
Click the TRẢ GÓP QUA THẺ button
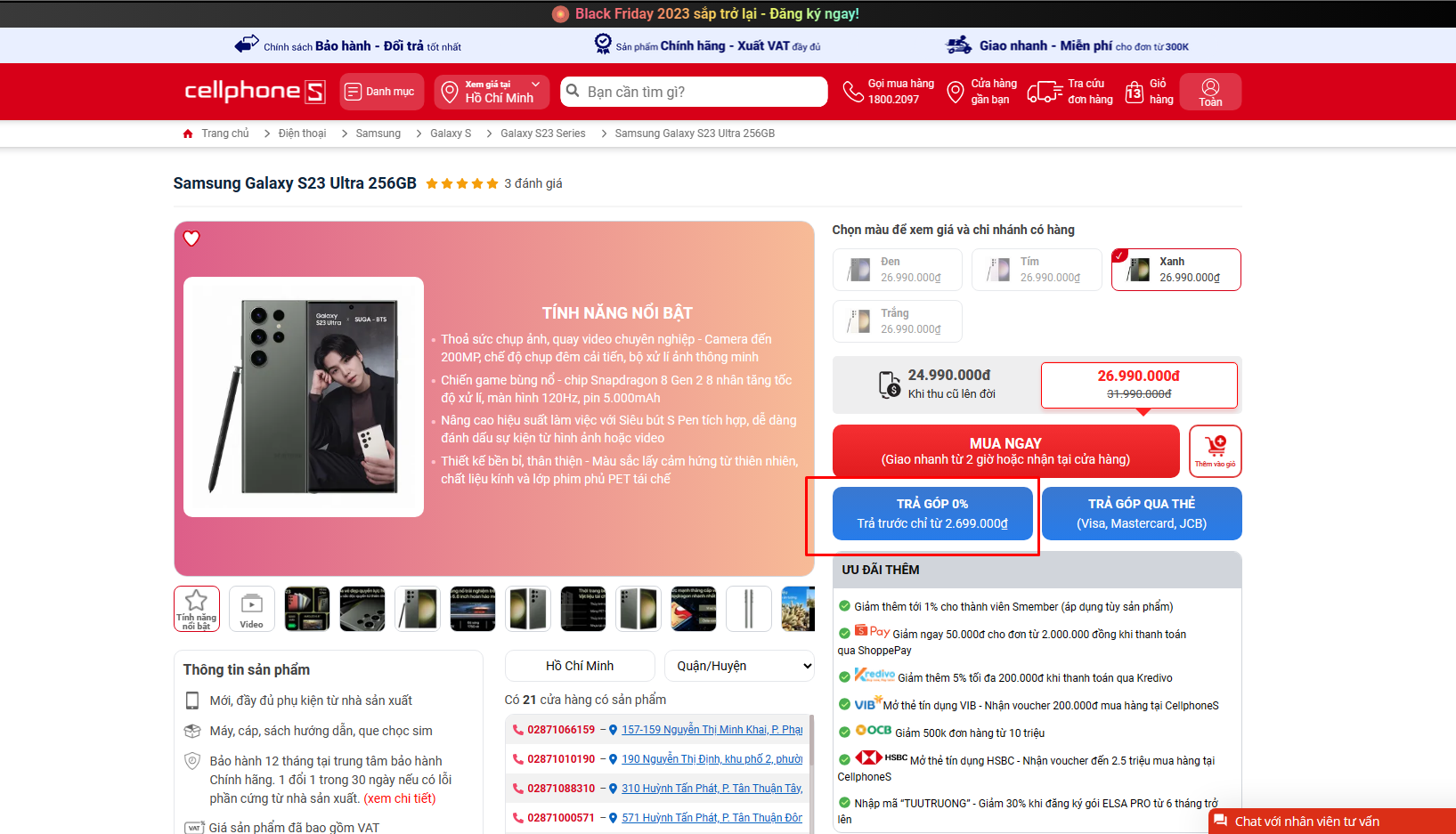pos(1142,514)
